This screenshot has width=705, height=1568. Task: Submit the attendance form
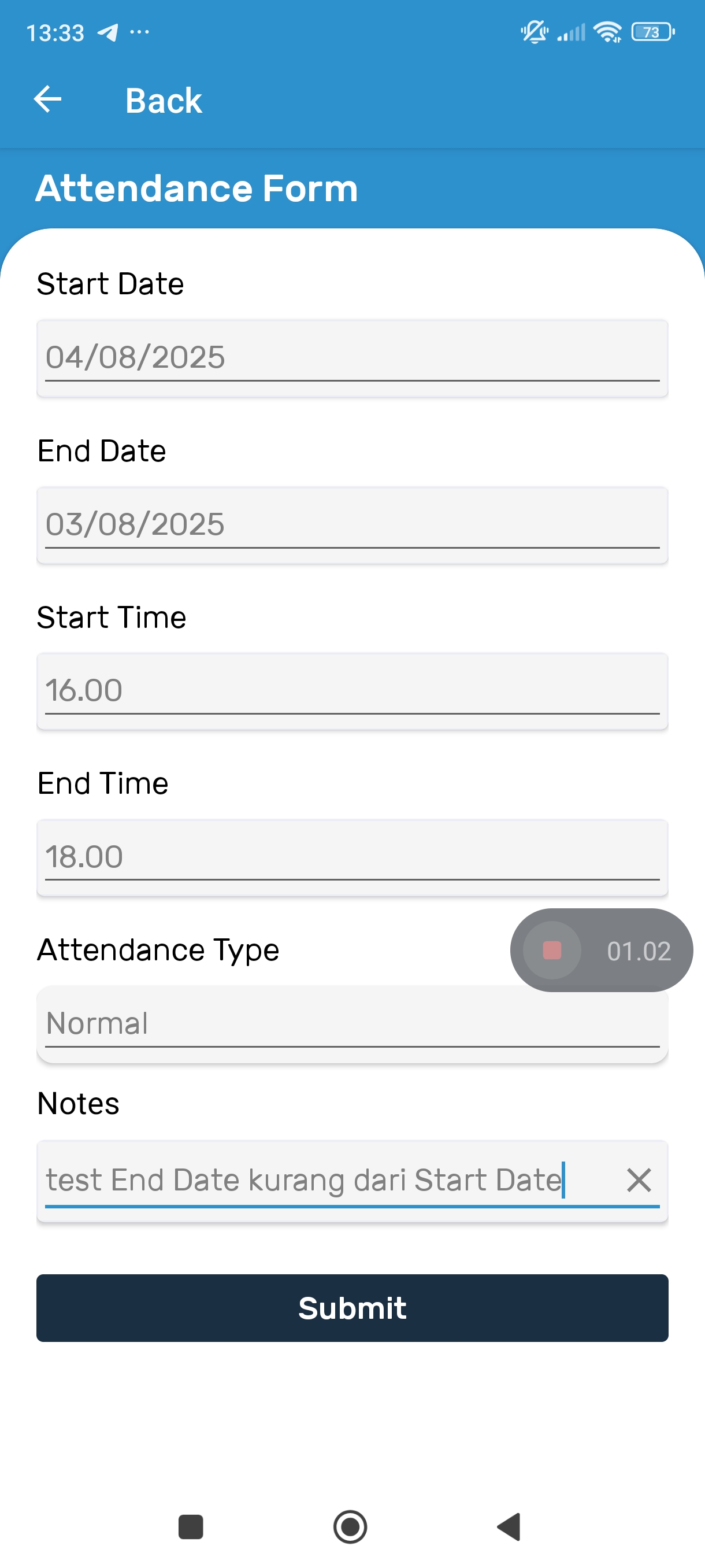[352, 1307]
